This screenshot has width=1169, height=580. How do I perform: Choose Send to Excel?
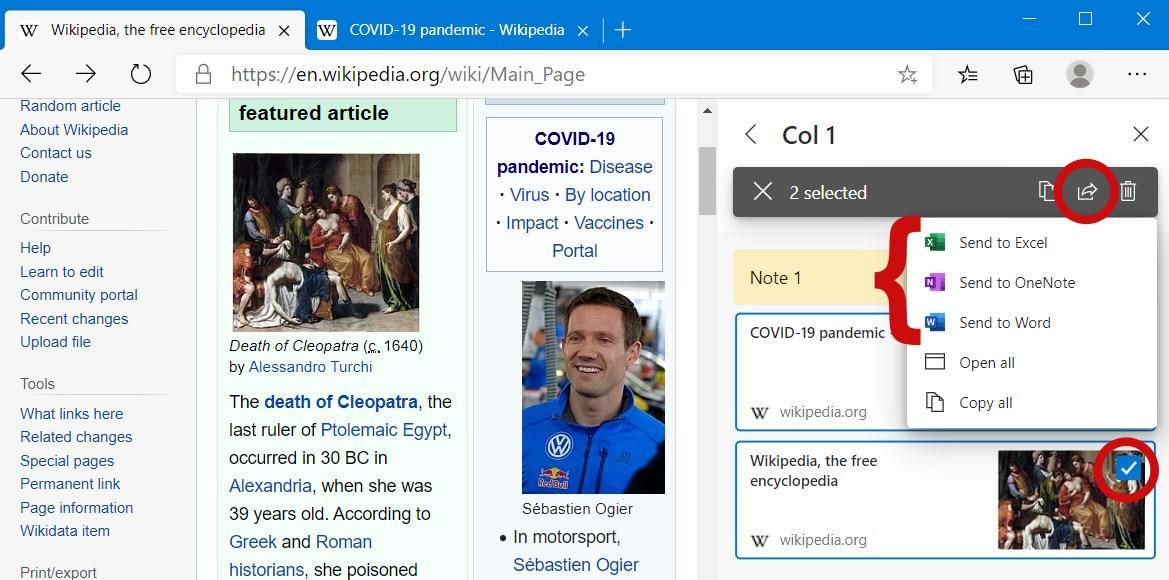point(1032,242)
